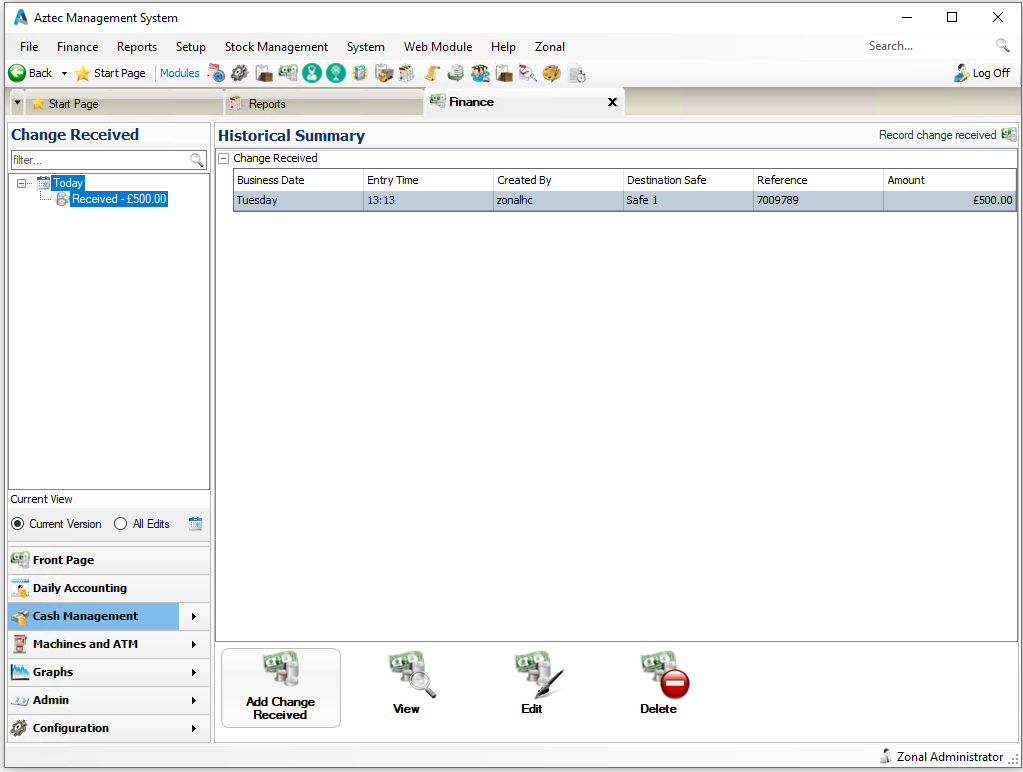Screen dimensions: 1023x772
Task: Collapse the Today tree node
Action: click(x=22, y=183)
